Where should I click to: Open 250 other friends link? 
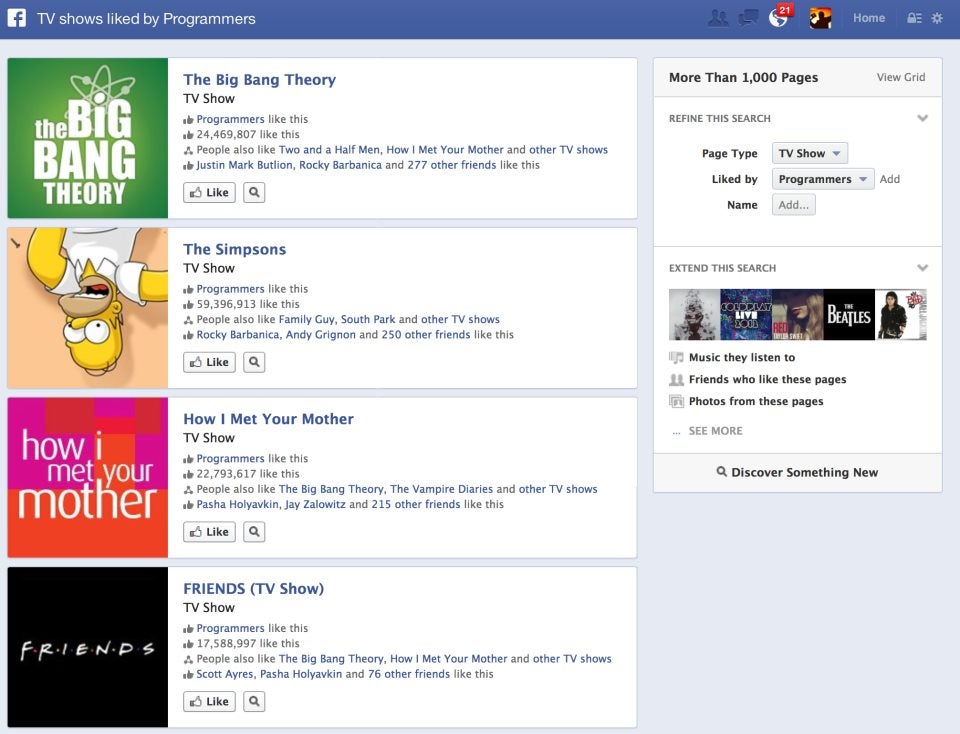[x=426, y=334]
